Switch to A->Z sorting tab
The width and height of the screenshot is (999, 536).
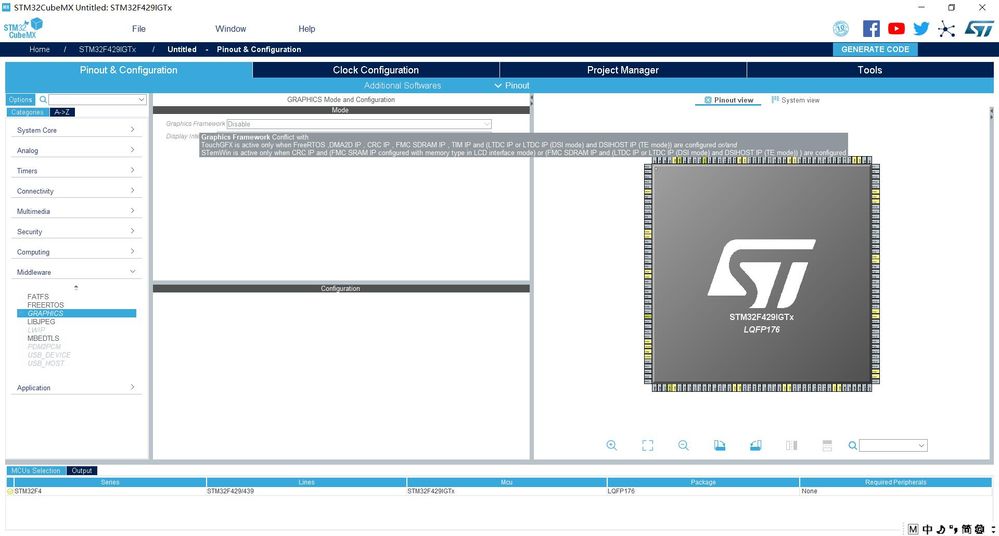[x=62, y=112]
